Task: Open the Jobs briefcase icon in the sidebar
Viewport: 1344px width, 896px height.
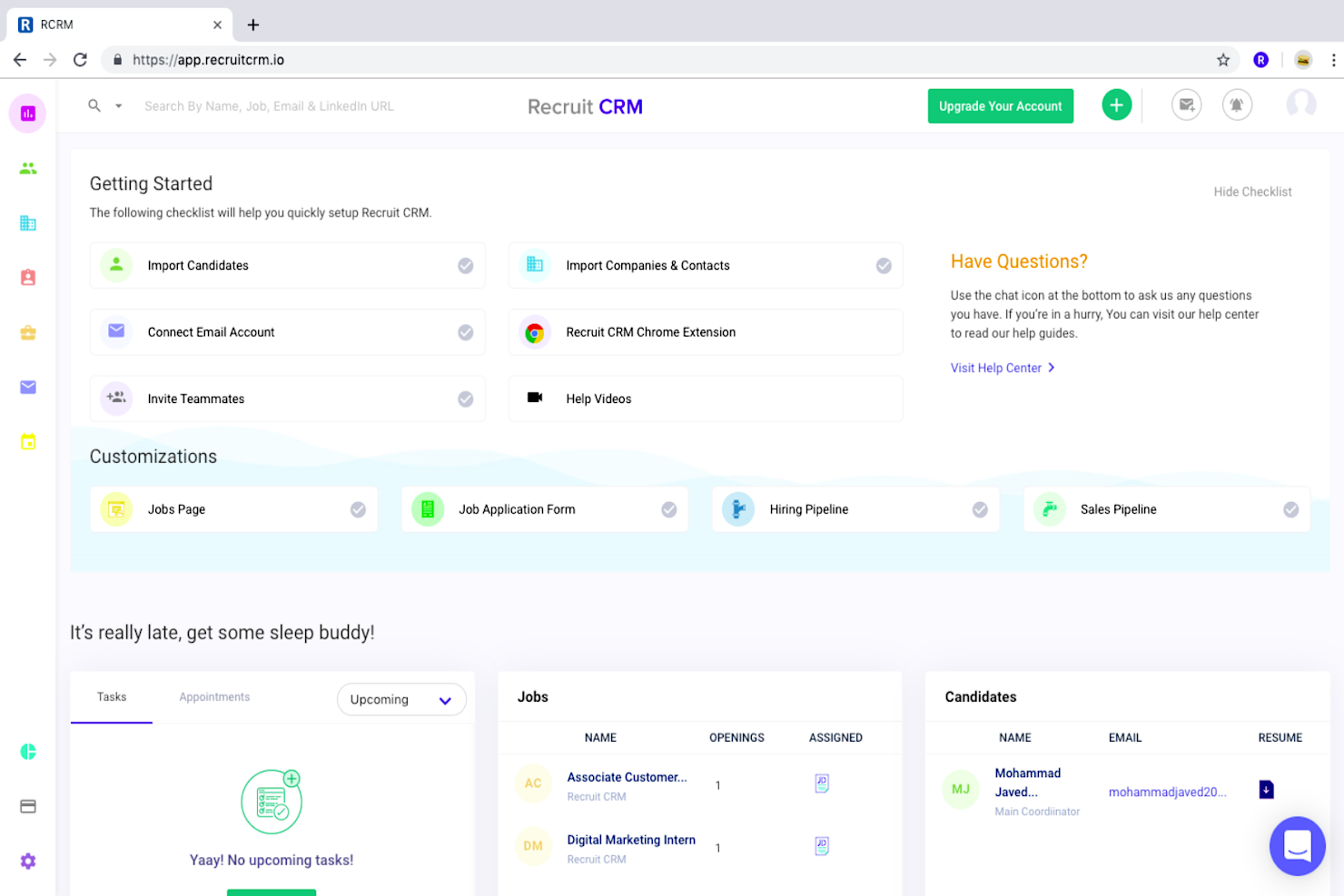Action: (x=28, y=333)
